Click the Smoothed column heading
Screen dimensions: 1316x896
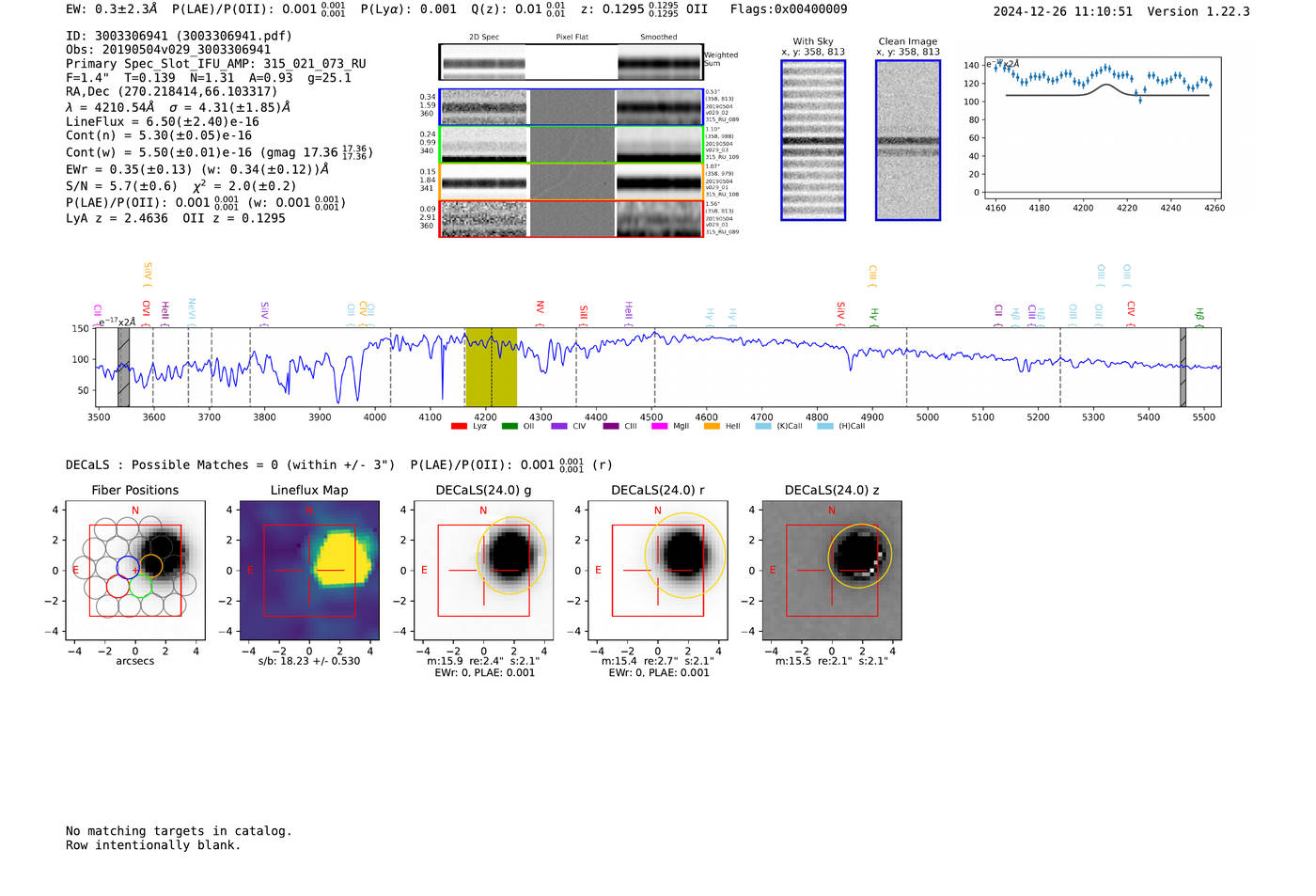658,37
